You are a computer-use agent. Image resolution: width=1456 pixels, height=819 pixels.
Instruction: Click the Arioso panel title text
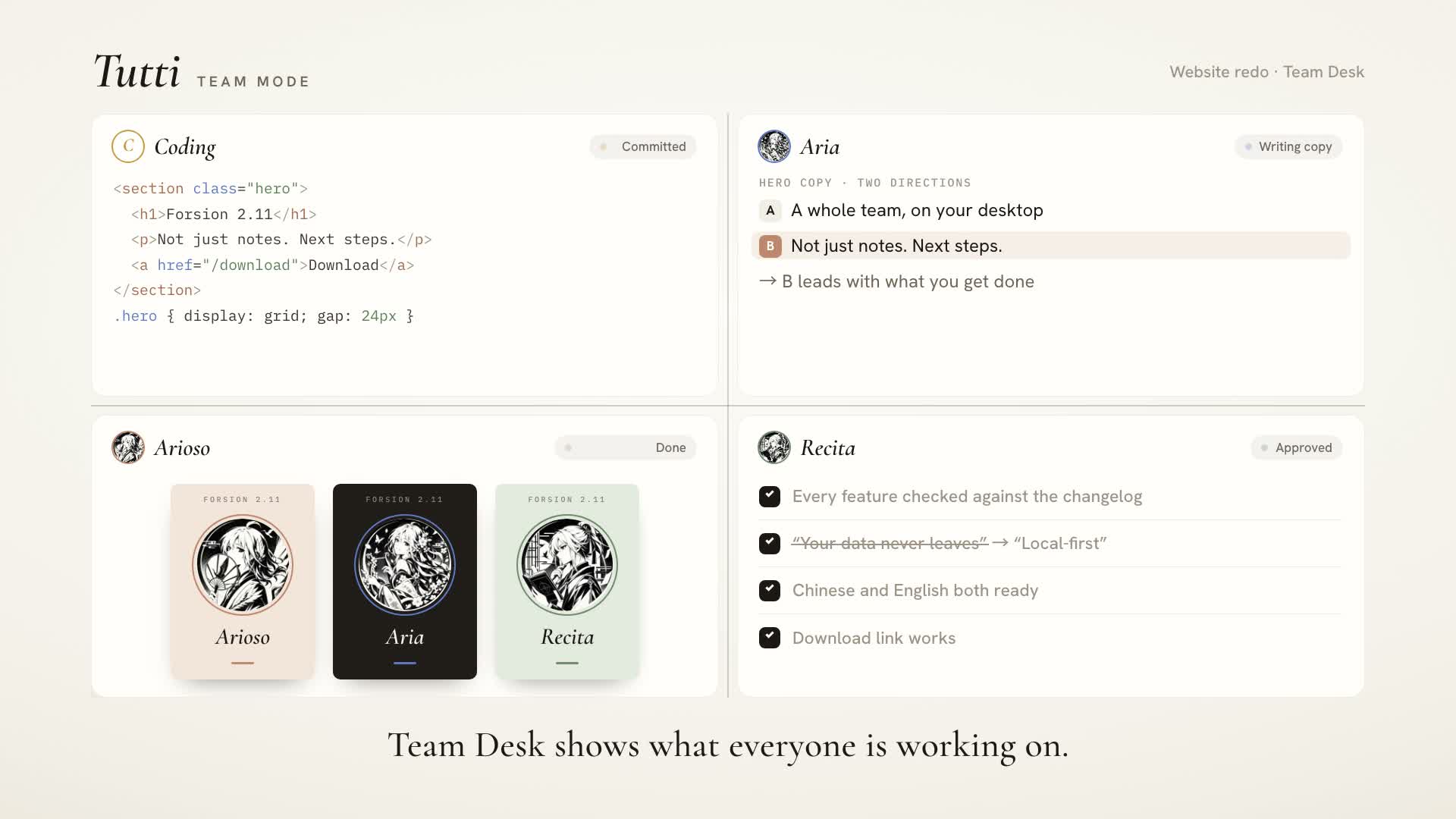pyautogui.click(x=182, y=447)
